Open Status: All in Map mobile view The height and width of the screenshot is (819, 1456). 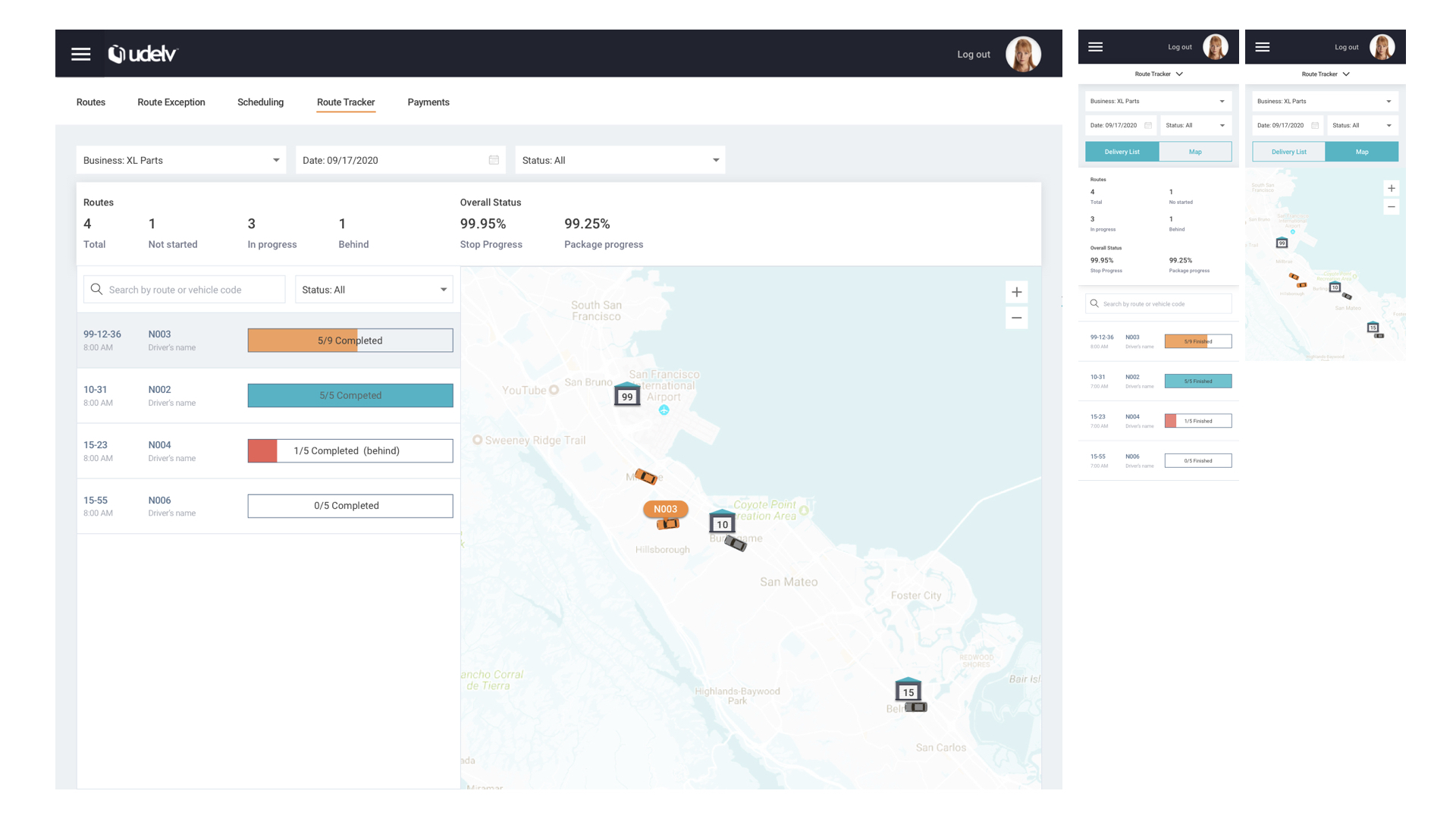tap(1363, 125)
